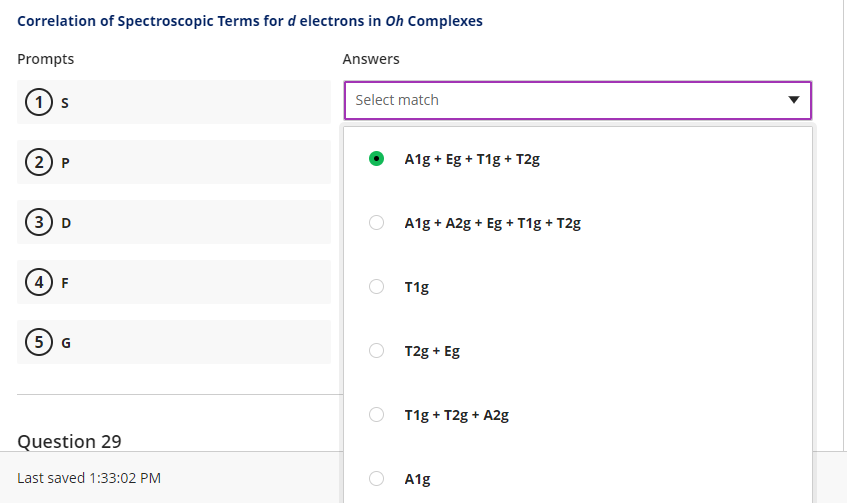847x503 pixels.
Task: Choose the A1g radio option
Action: coord(377,479)
